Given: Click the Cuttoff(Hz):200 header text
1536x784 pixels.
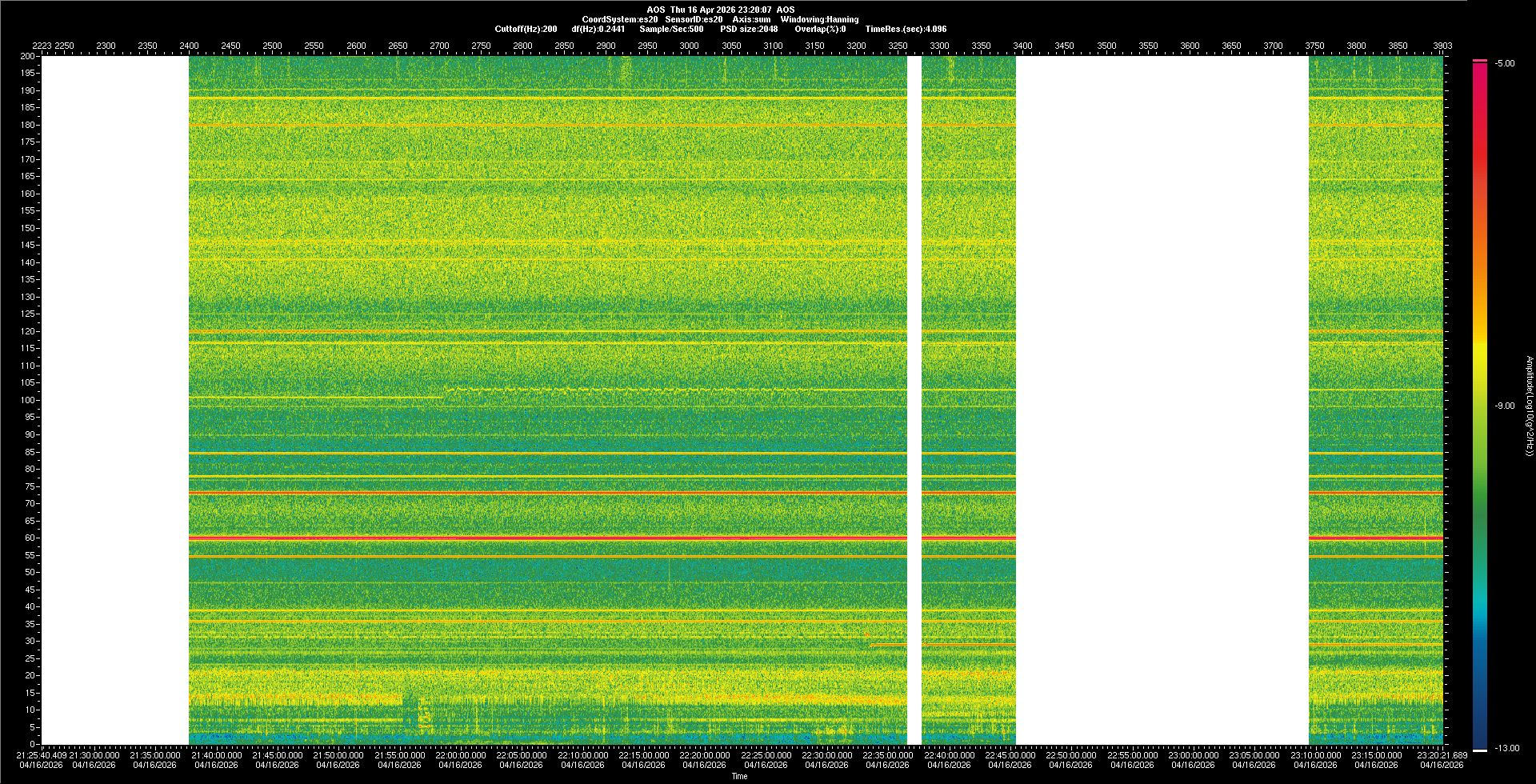Looking at the screenshot, I should tap(526, 30).
